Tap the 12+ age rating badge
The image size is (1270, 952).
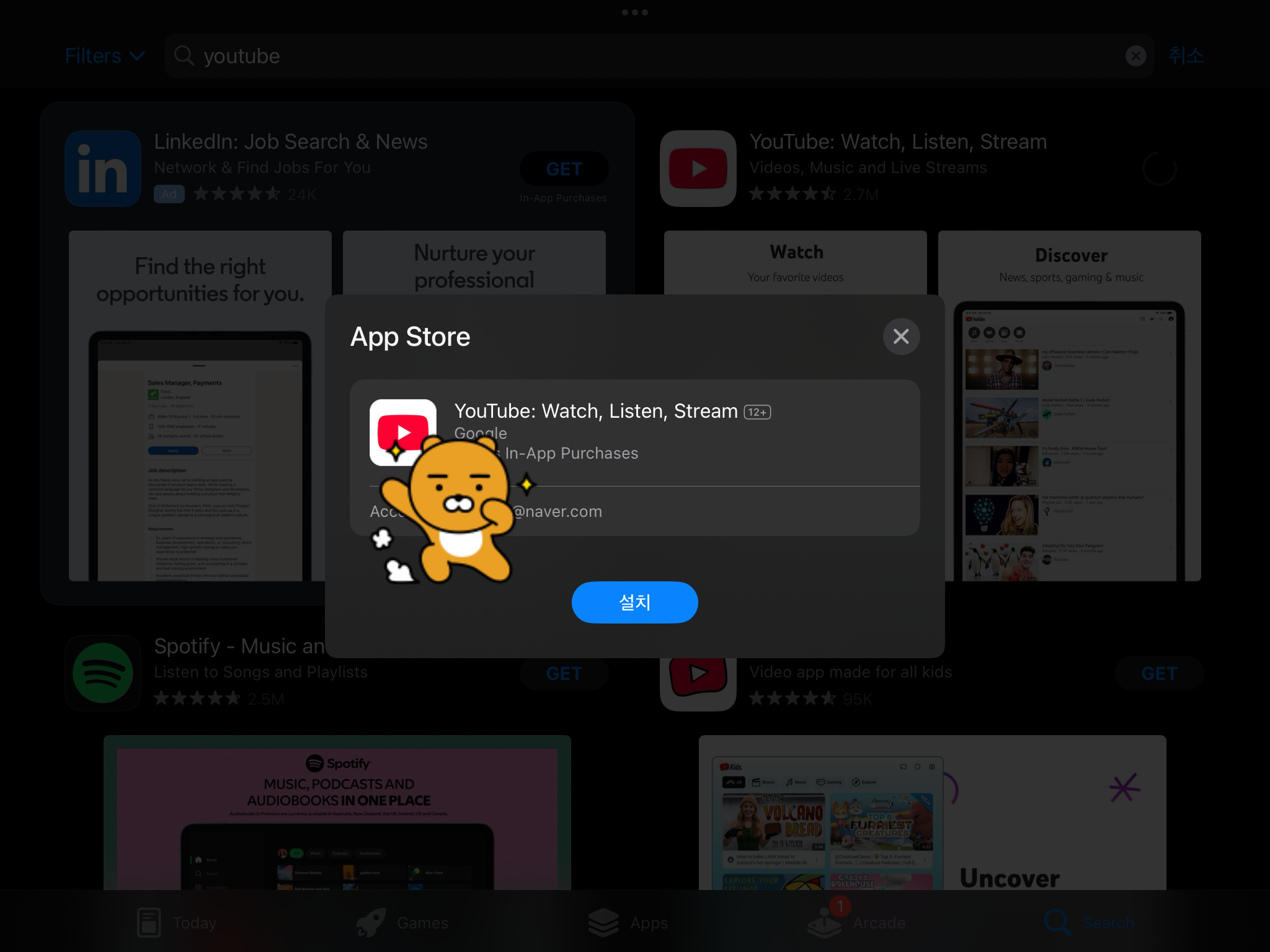[757, 412]
